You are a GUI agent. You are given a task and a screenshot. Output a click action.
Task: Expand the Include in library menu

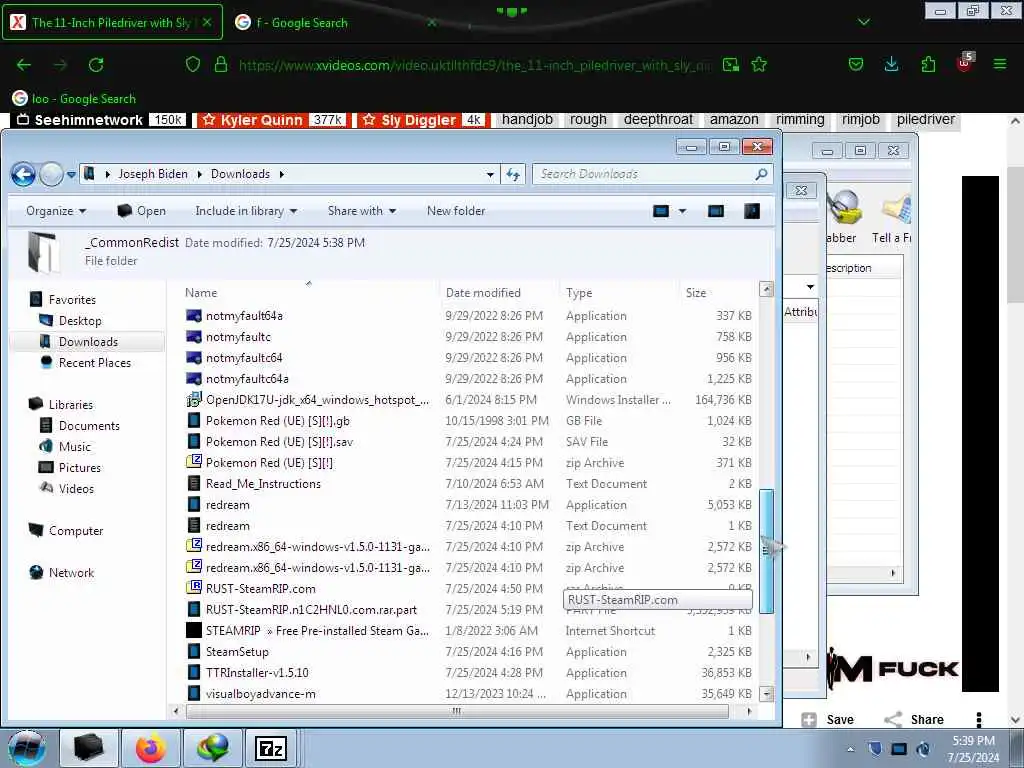(246, 211)
